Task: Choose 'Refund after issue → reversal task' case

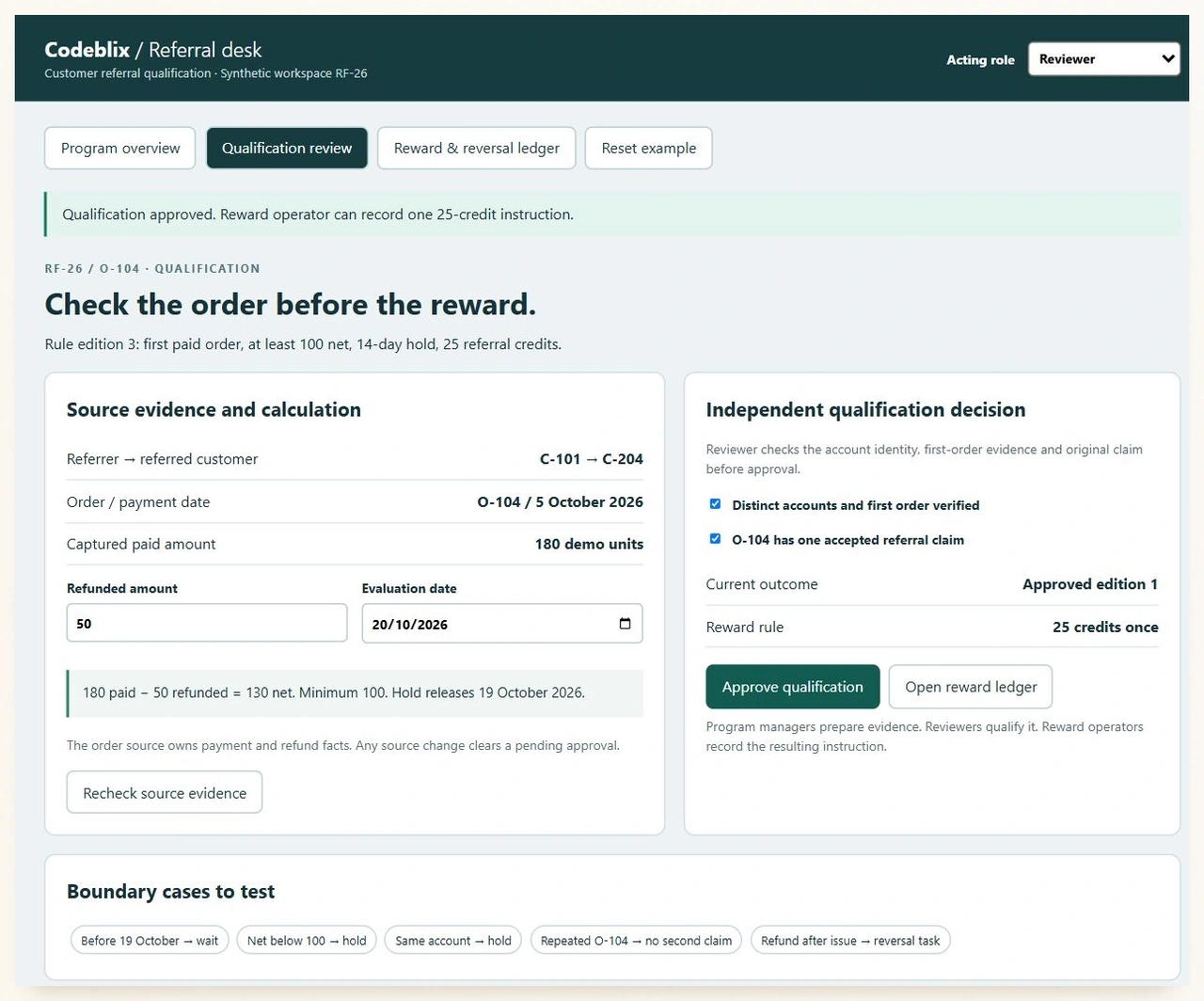Action: (850, 941)
